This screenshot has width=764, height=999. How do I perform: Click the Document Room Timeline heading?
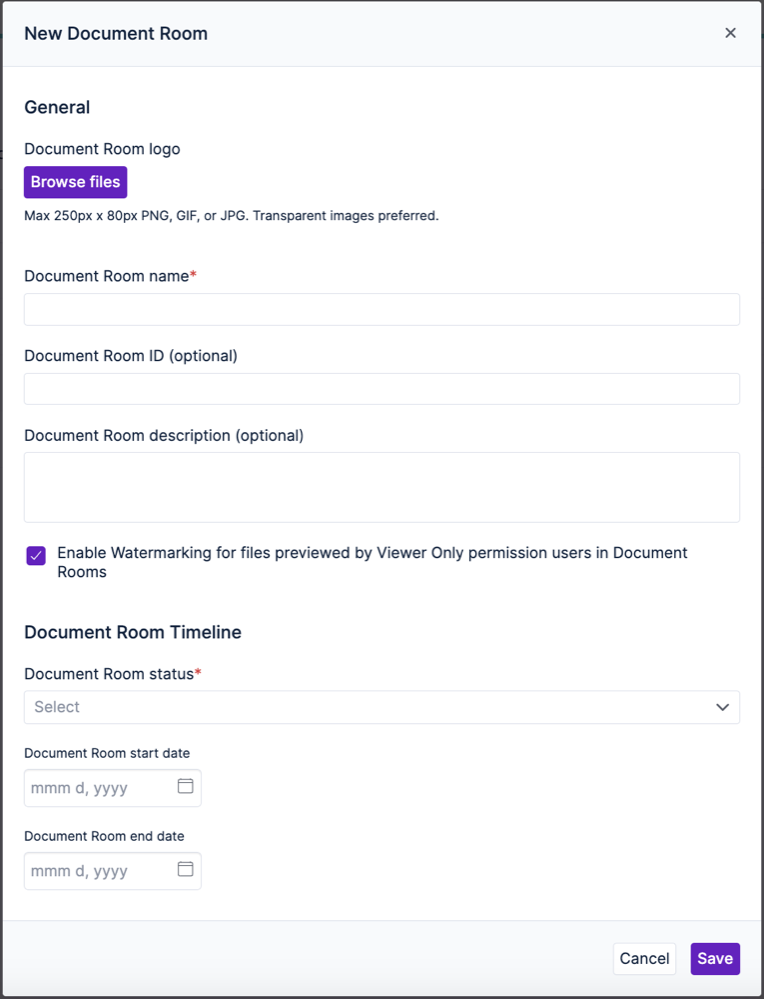click(x=133, y=632)
